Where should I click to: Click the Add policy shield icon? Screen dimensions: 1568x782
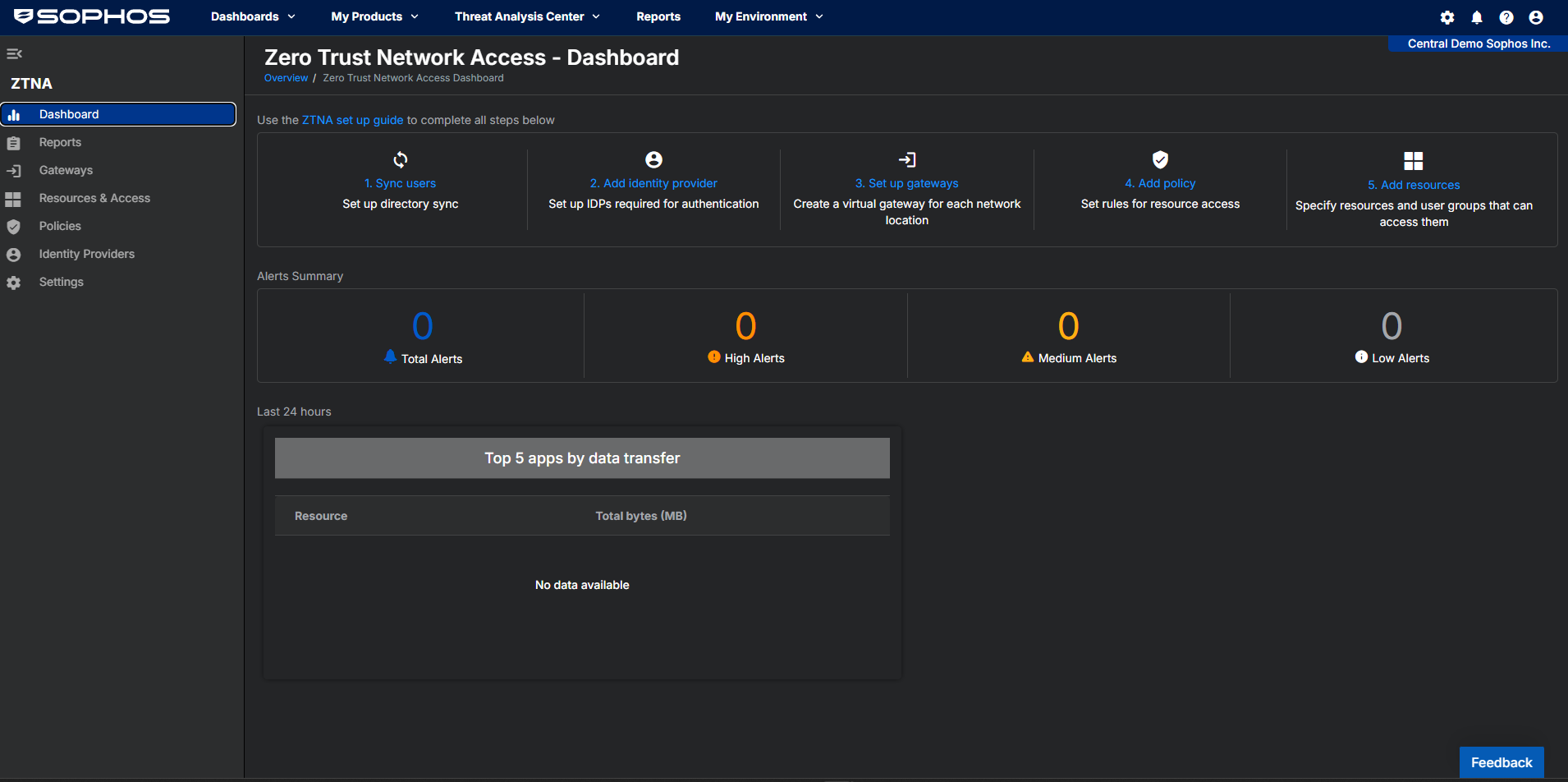1160,159
